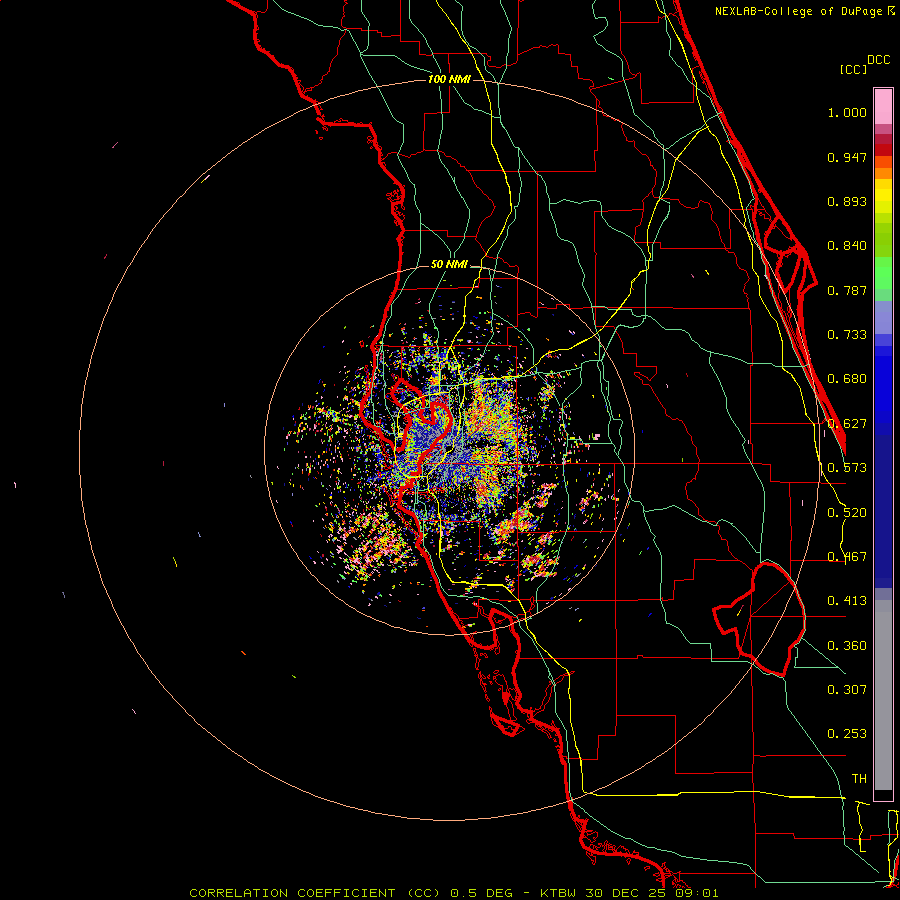Click the KTBW 30 DEC 25 09:01 timestamp
Viewport: 900px width, 900px height.
(x=629, y=893)
